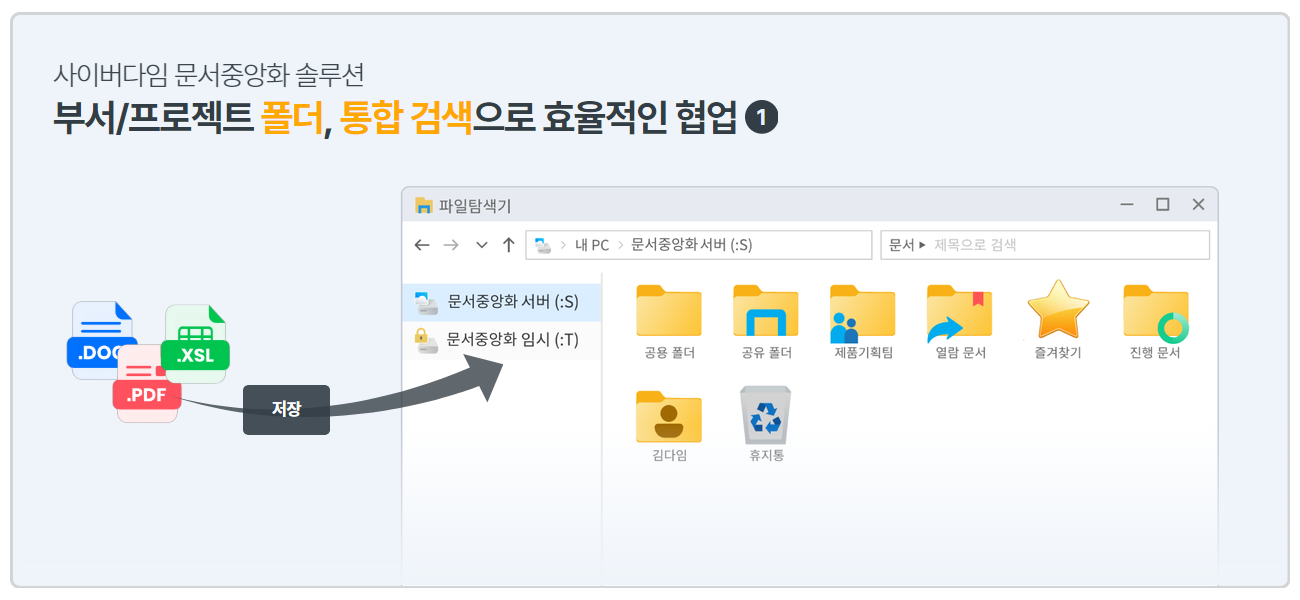Click the 휴지통 label text
Viewport: 1300px width, 600px height.
pos(766,455)
